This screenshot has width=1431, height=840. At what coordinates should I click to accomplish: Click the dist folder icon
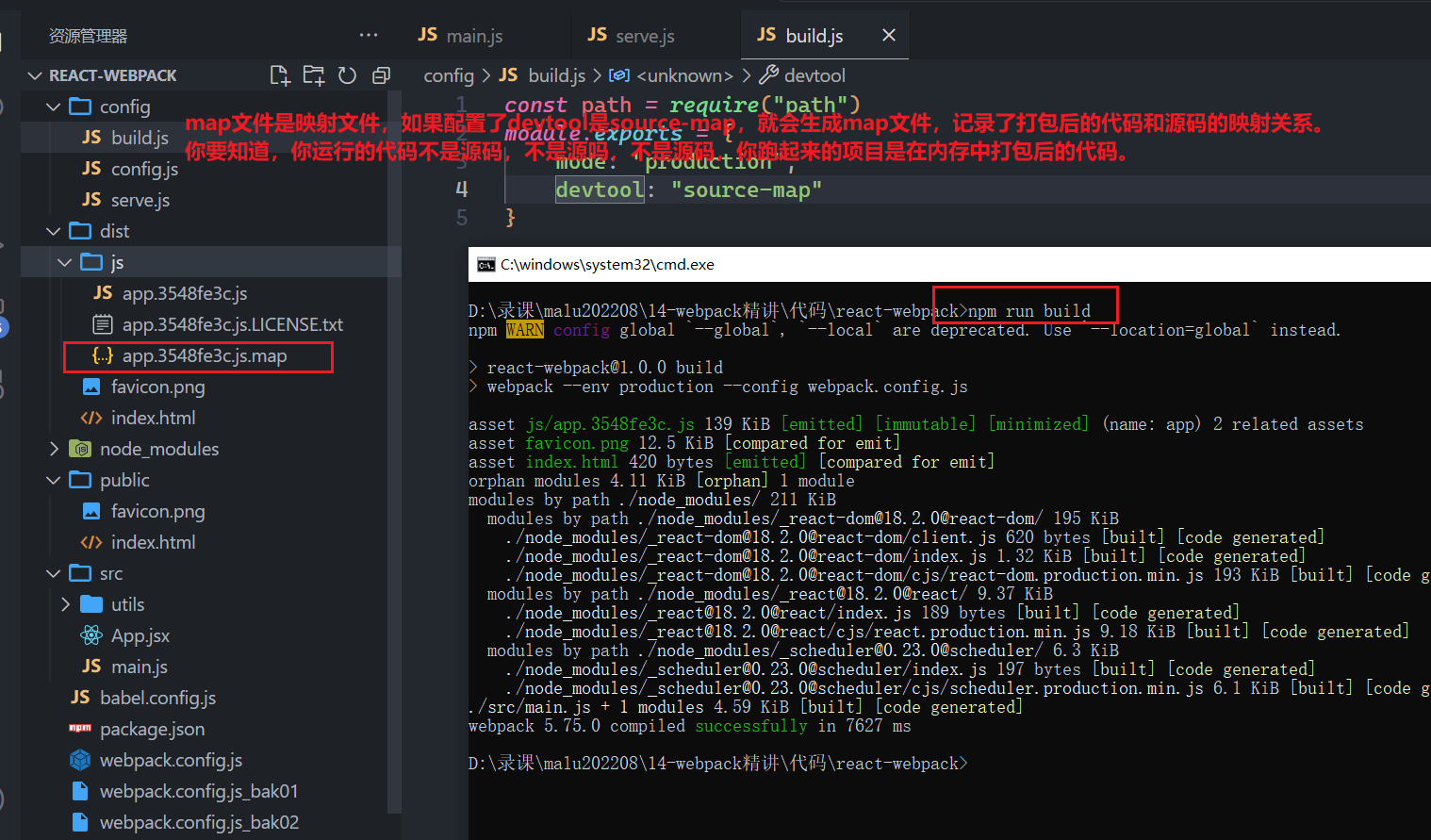[80, 231]
